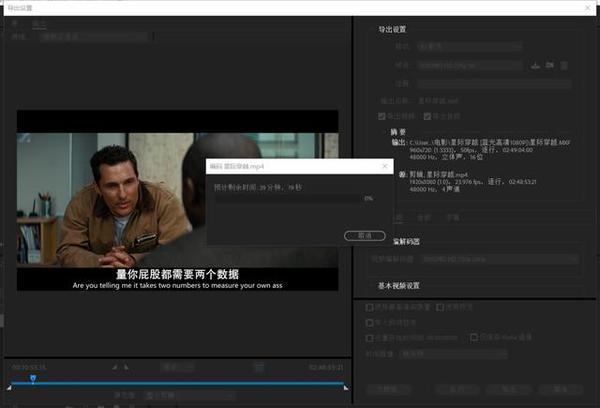Toggle the Export Audio checkbox

(427, 116)
